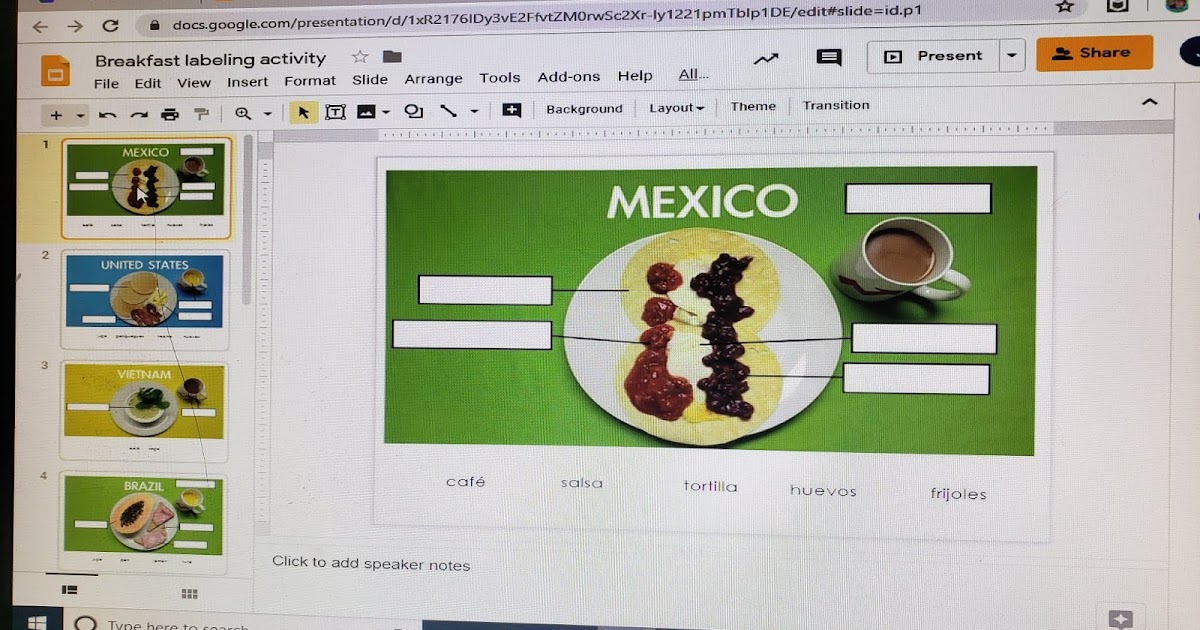Viewport: 1200px width, 630px height.
Task: Select the Line tool
Action: pyautogui.click(x=447, y=112)
